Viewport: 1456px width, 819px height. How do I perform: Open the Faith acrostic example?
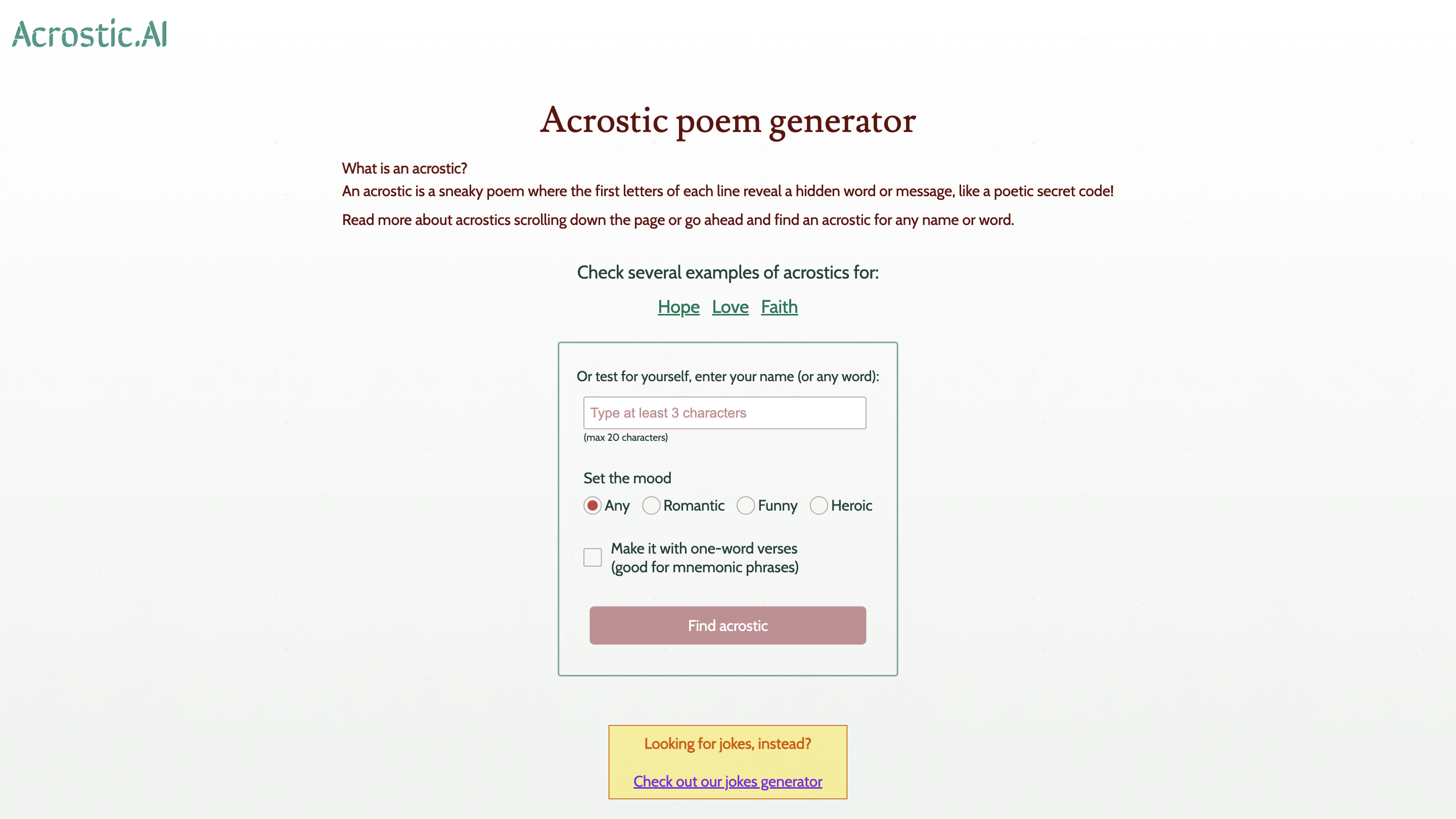(x=780, y=307)
